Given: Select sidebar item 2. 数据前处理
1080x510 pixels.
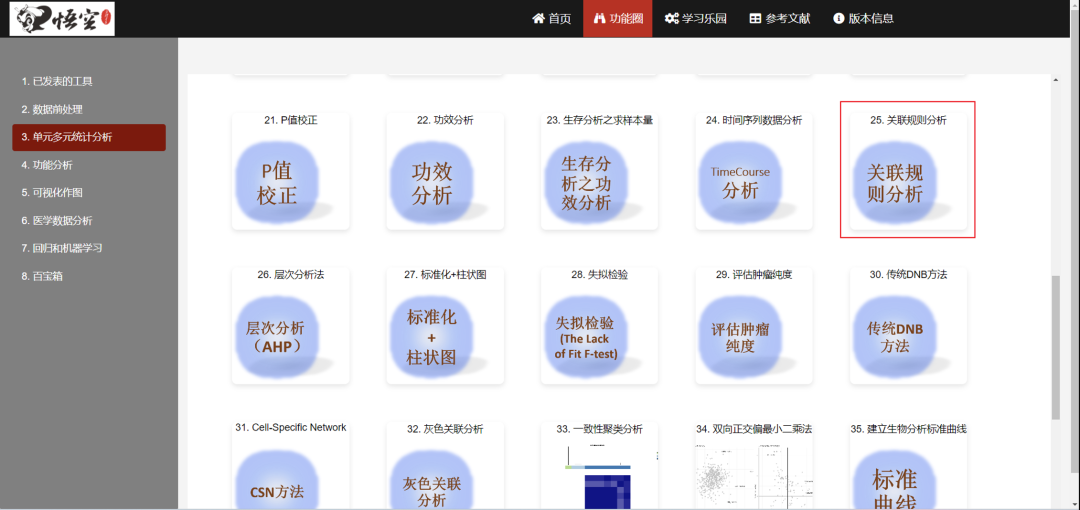Looking at the screenshot, I should tap(89, 110).
